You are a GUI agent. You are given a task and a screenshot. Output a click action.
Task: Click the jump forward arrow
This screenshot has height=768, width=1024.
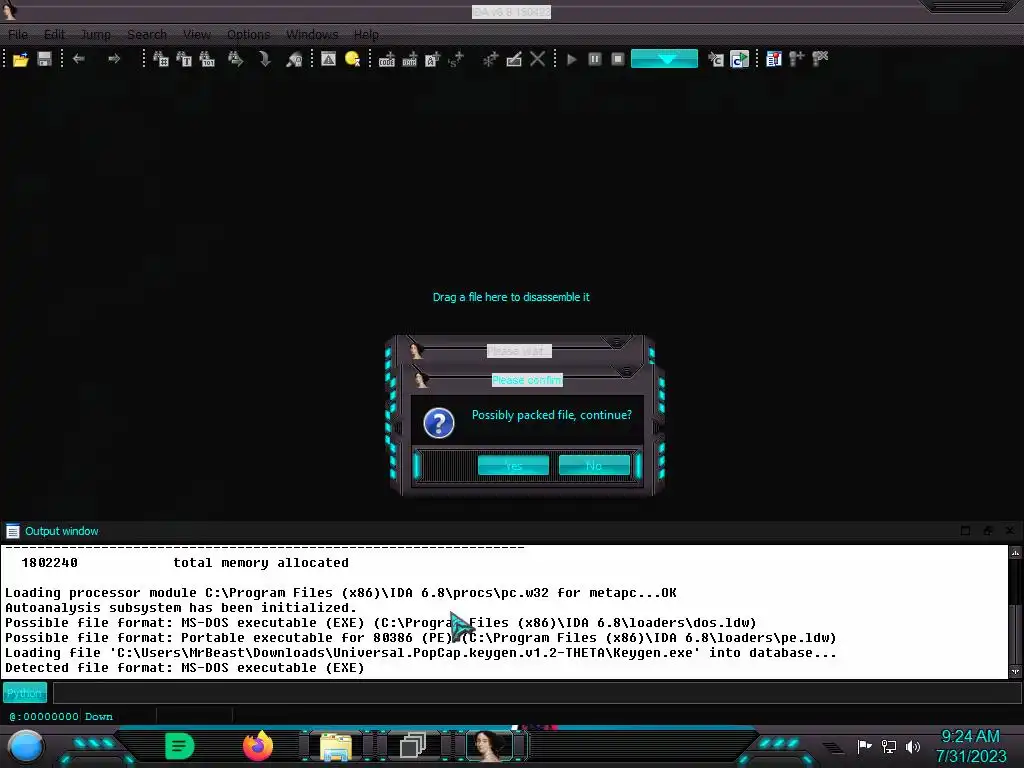coord(114,59)
